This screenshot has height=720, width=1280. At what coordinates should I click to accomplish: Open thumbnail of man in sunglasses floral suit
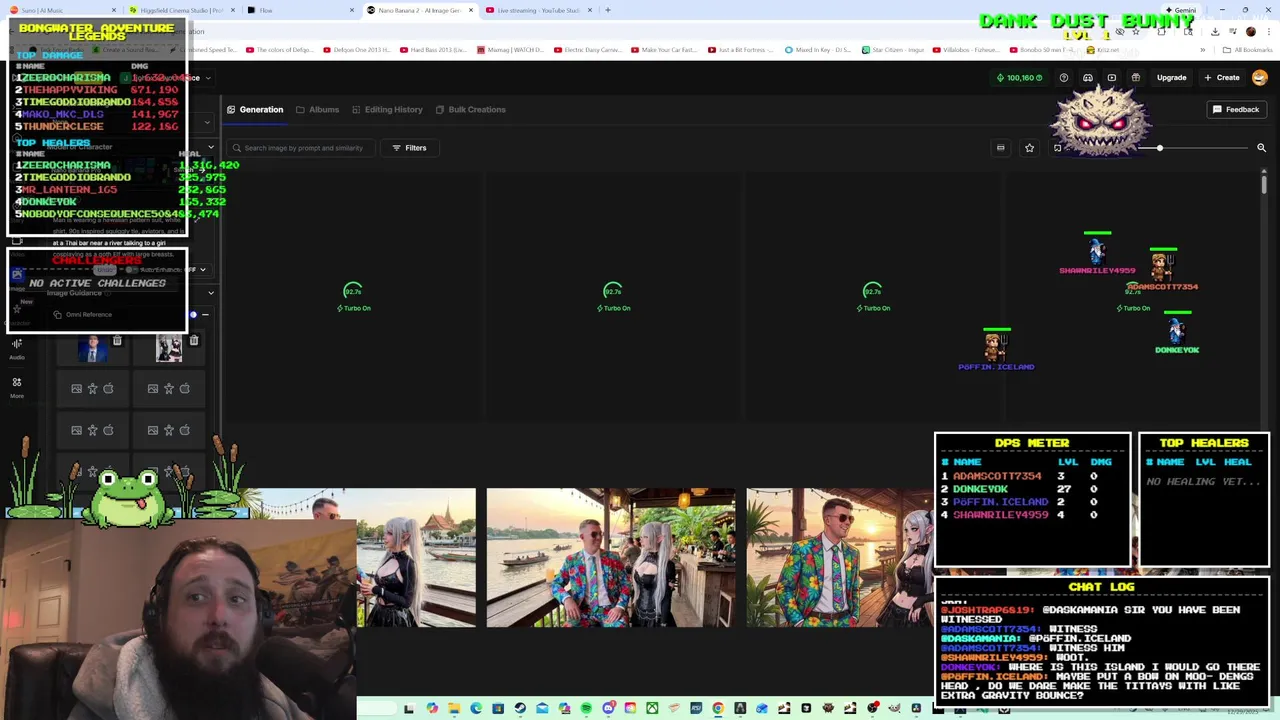839,557
